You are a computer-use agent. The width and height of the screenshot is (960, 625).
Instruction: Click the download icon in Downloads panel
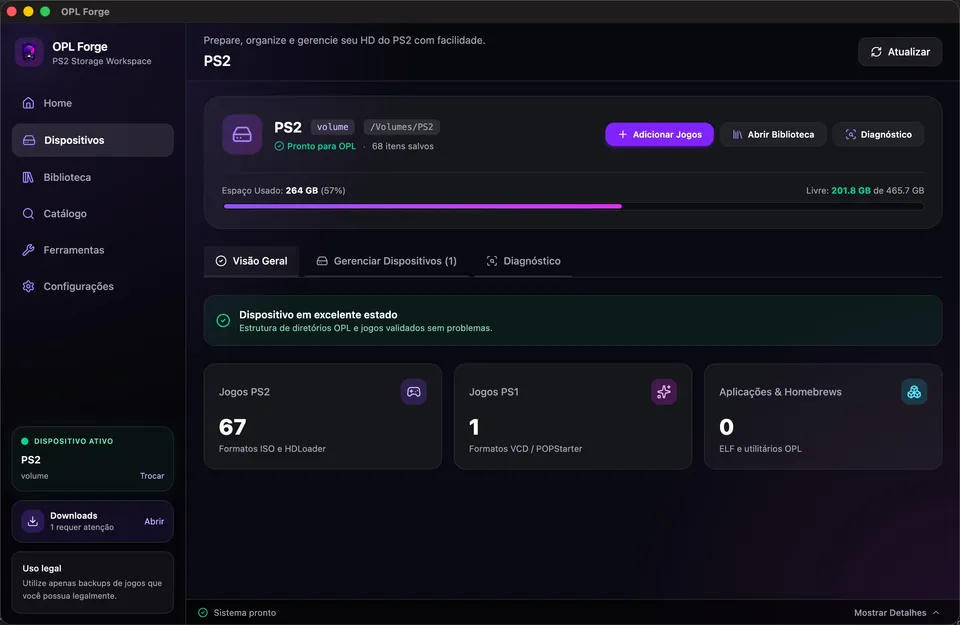(x=32, y=522)
